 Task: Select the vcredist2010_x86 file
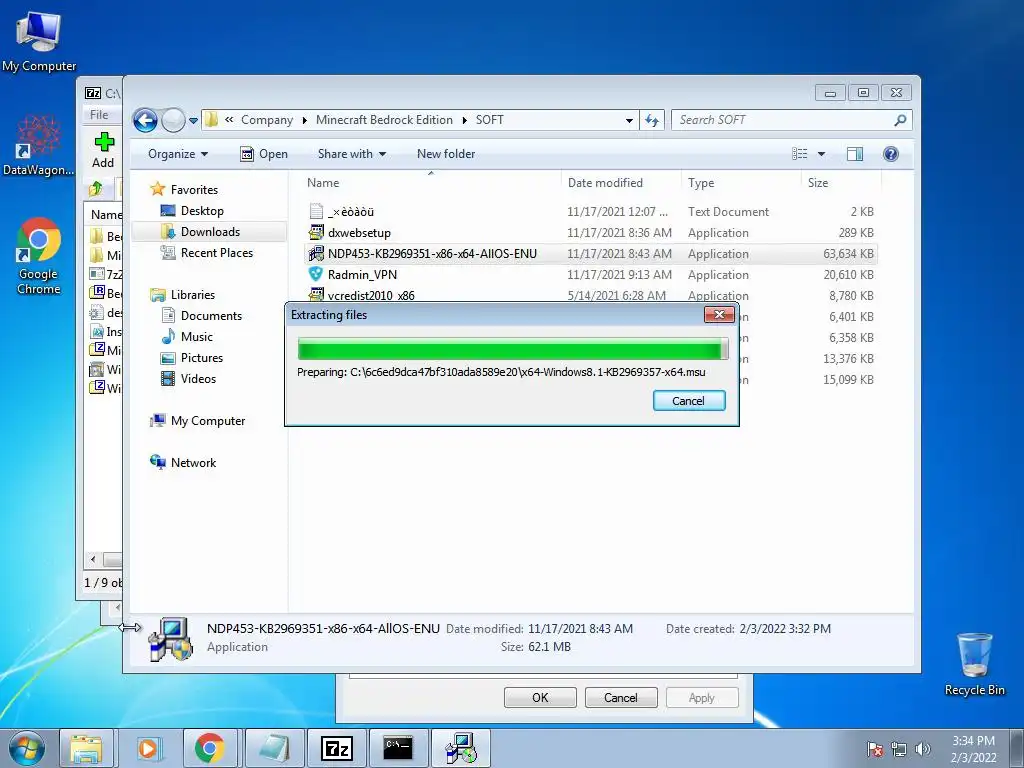pyautogui.click(x=371, y=295)
